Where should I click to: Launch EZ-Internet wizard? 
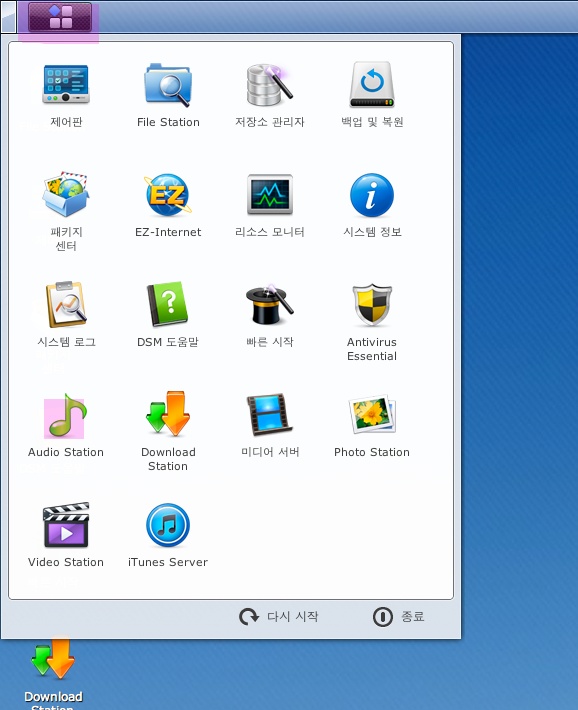coord(168,195)
